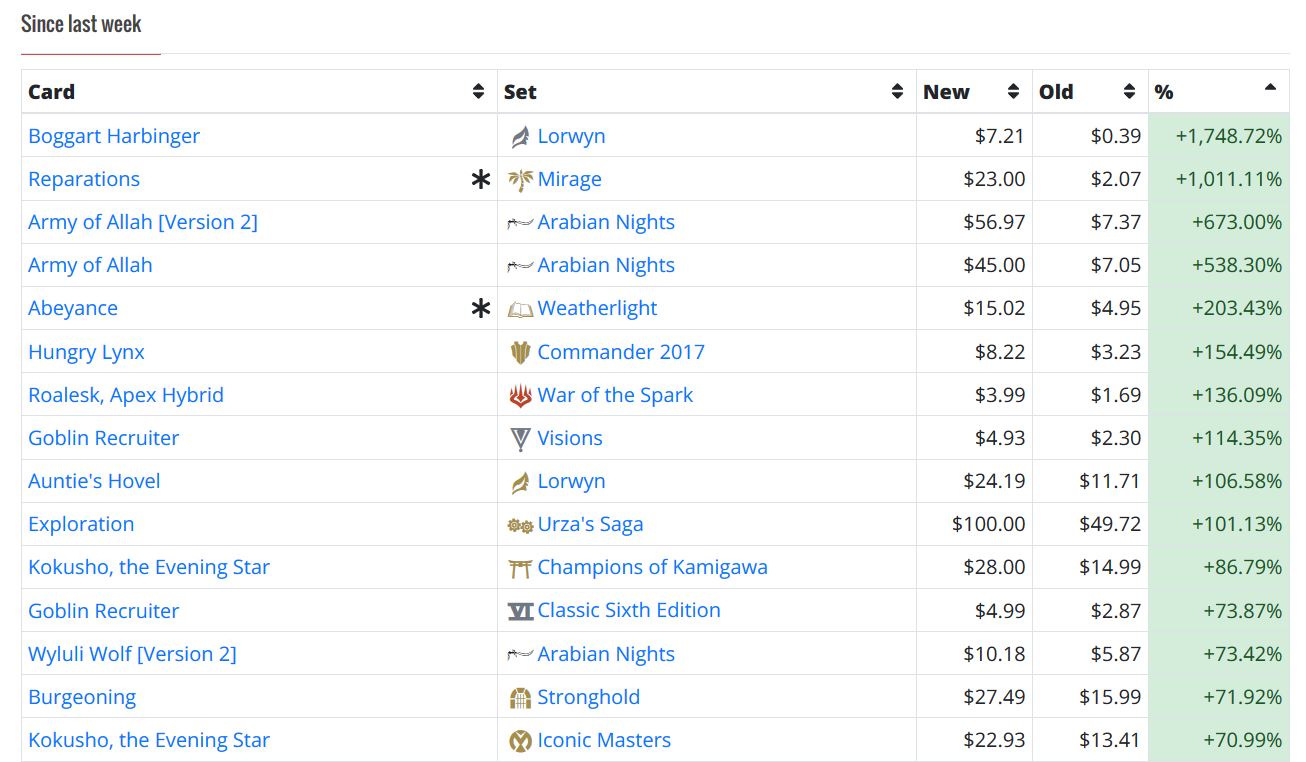Click the Stronghold set icon
The width and height of the screenshot is (1306, 762).
(520, 698)
